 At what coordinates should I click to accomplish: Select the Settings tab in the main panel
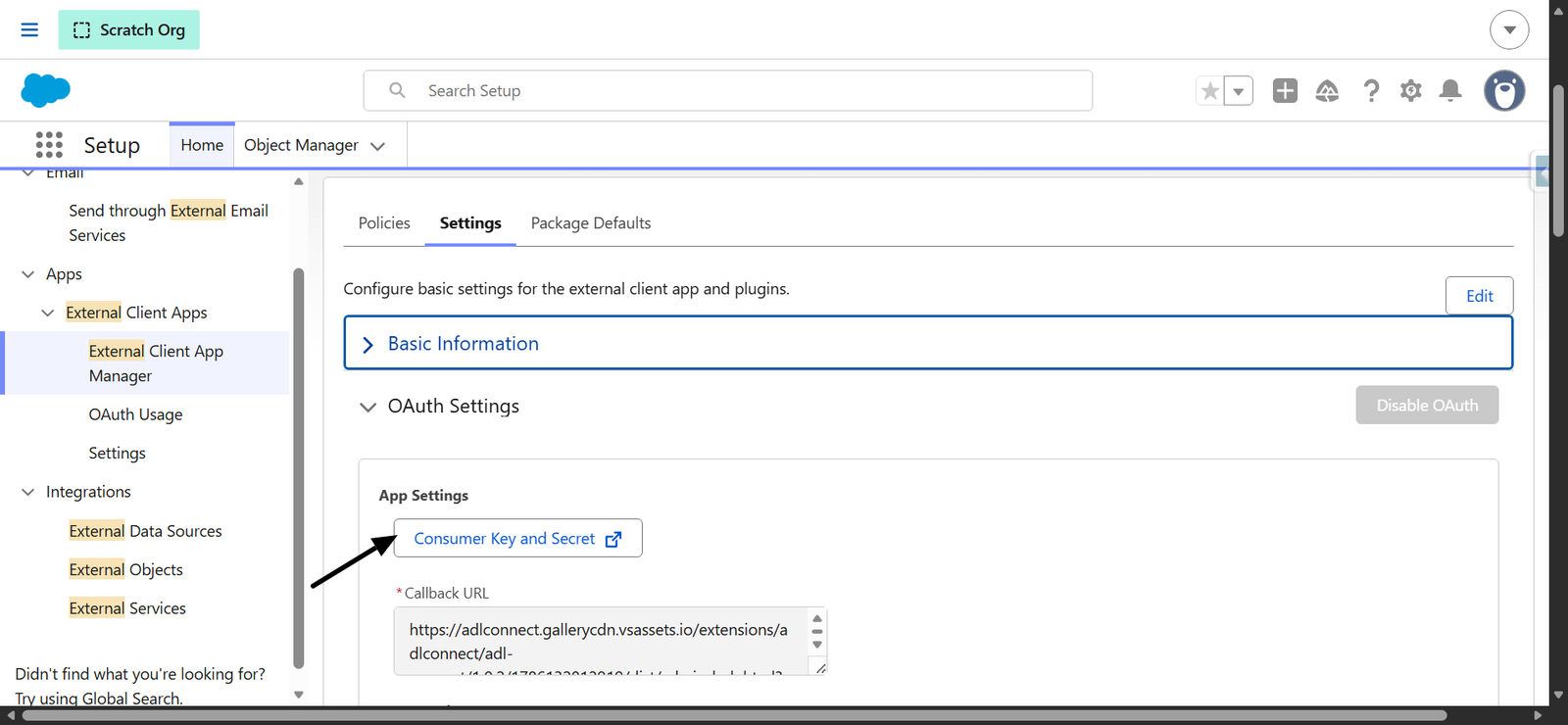tap(470, 223)
